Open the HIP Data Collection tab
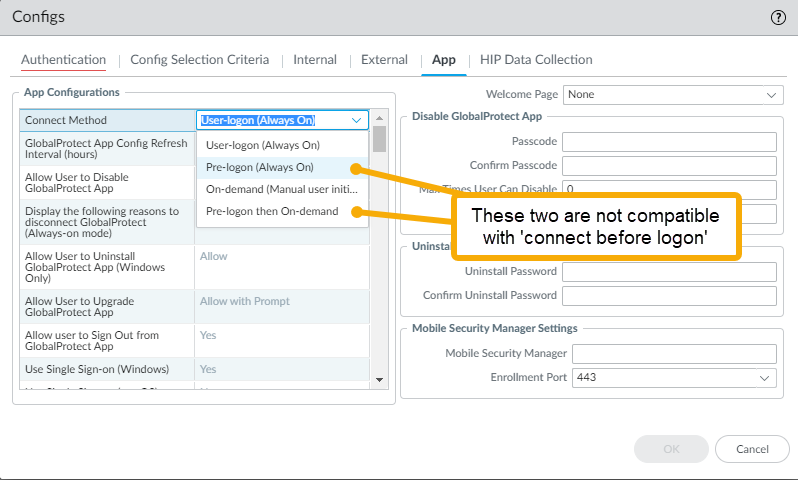 tap(536, 60)
